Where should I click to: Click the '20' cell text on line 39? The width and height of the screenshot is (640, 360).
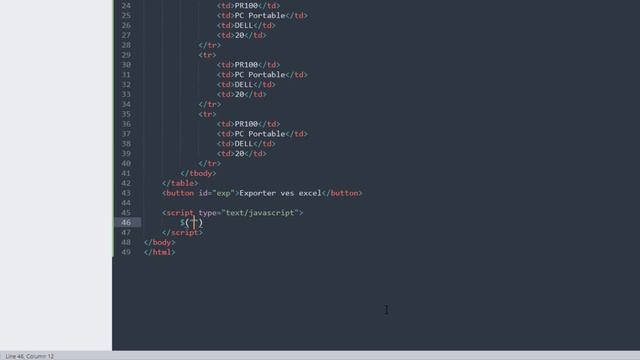[x=239, y=153]
